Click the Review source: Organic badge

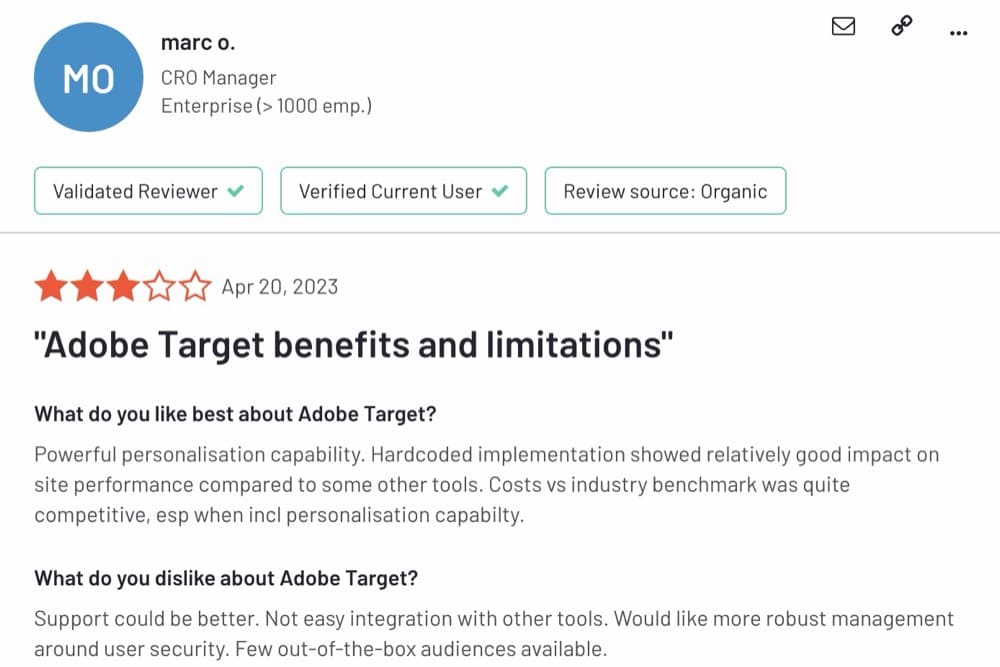tap(665, 191)
